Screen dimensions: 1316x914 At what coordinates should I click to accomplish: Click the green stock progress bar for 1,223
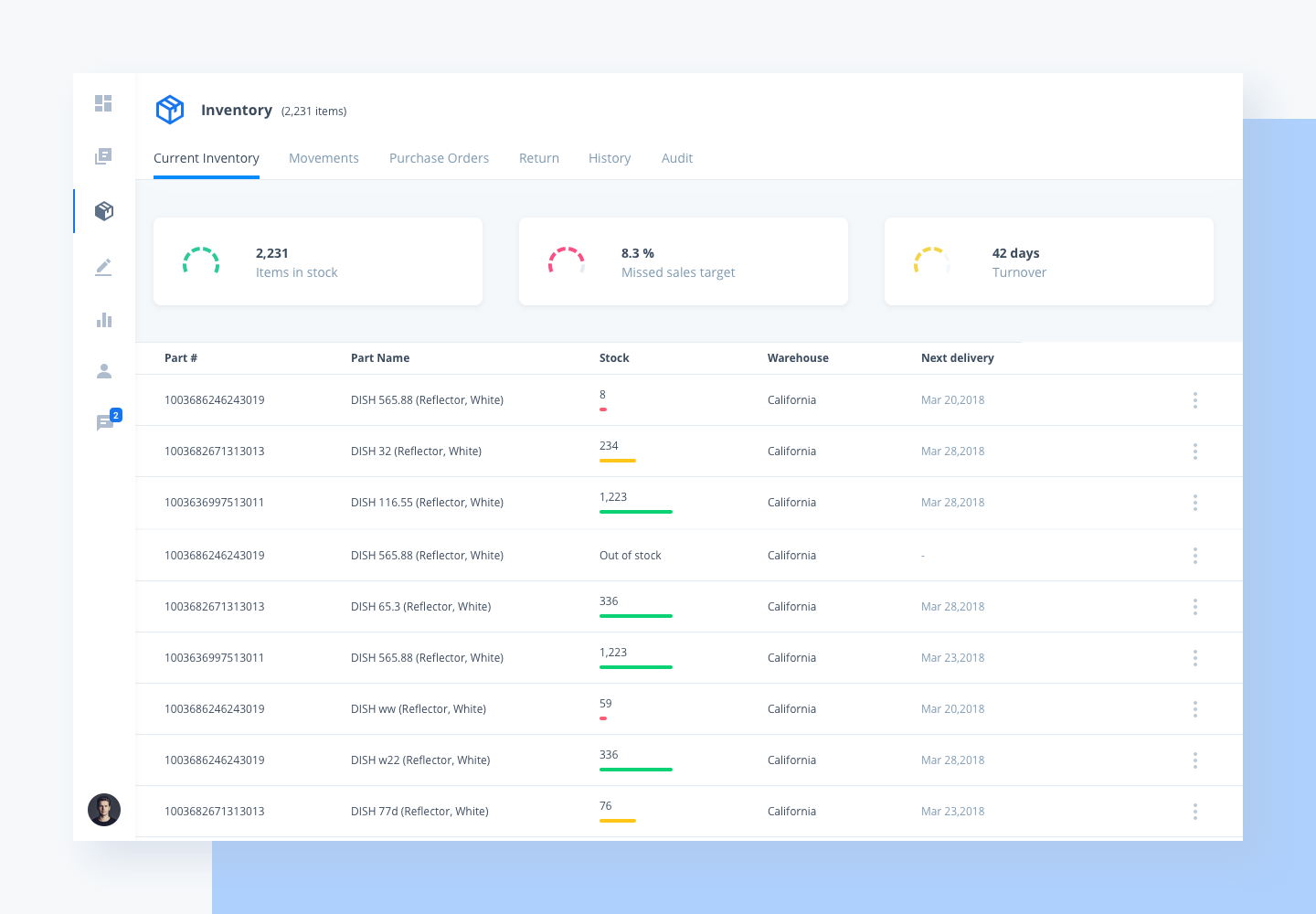pos(635,512)
